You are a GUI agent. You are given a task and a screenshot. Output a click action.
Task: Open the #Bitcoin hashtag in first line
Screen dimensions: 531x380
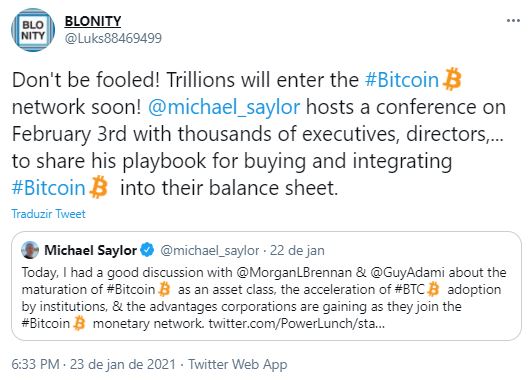pos(402,80)
